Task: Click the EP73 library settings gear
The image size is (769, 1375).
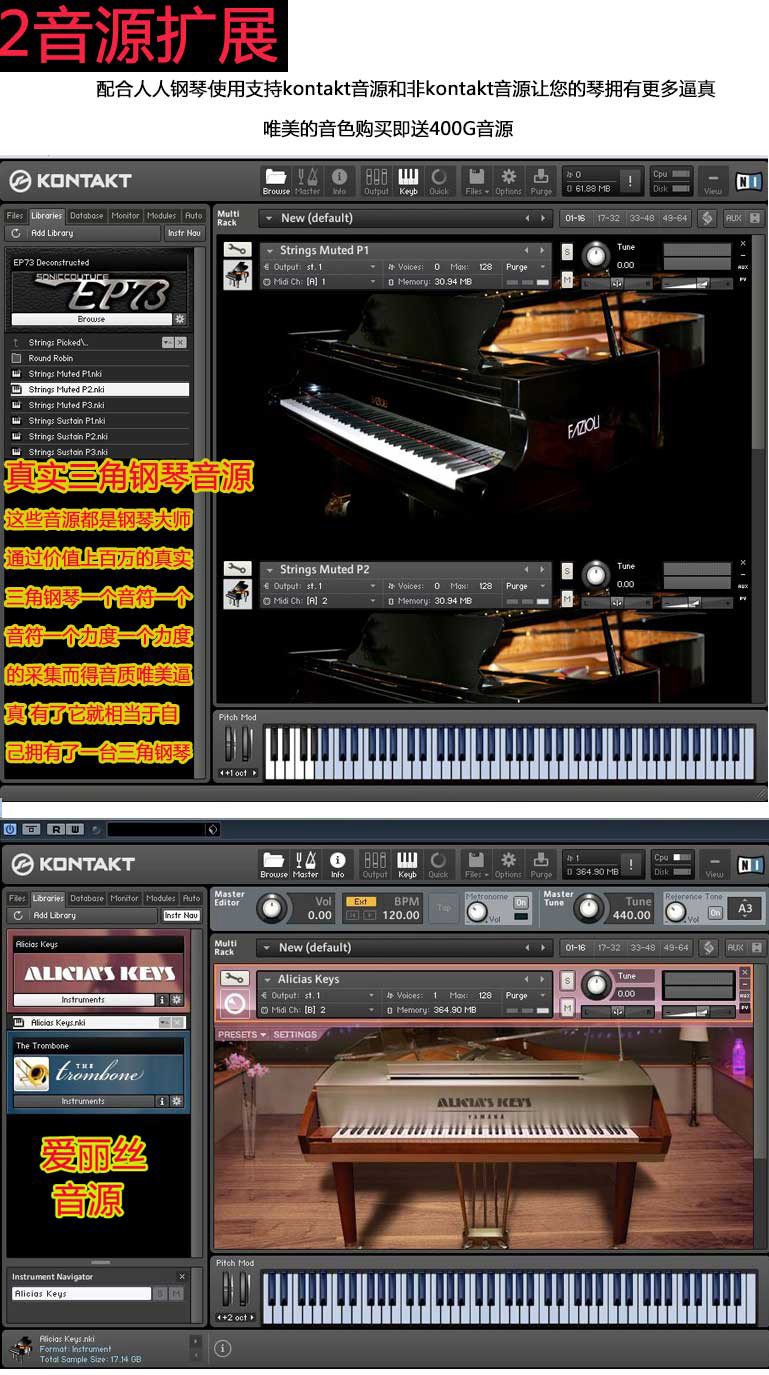Action: [180, 319]
